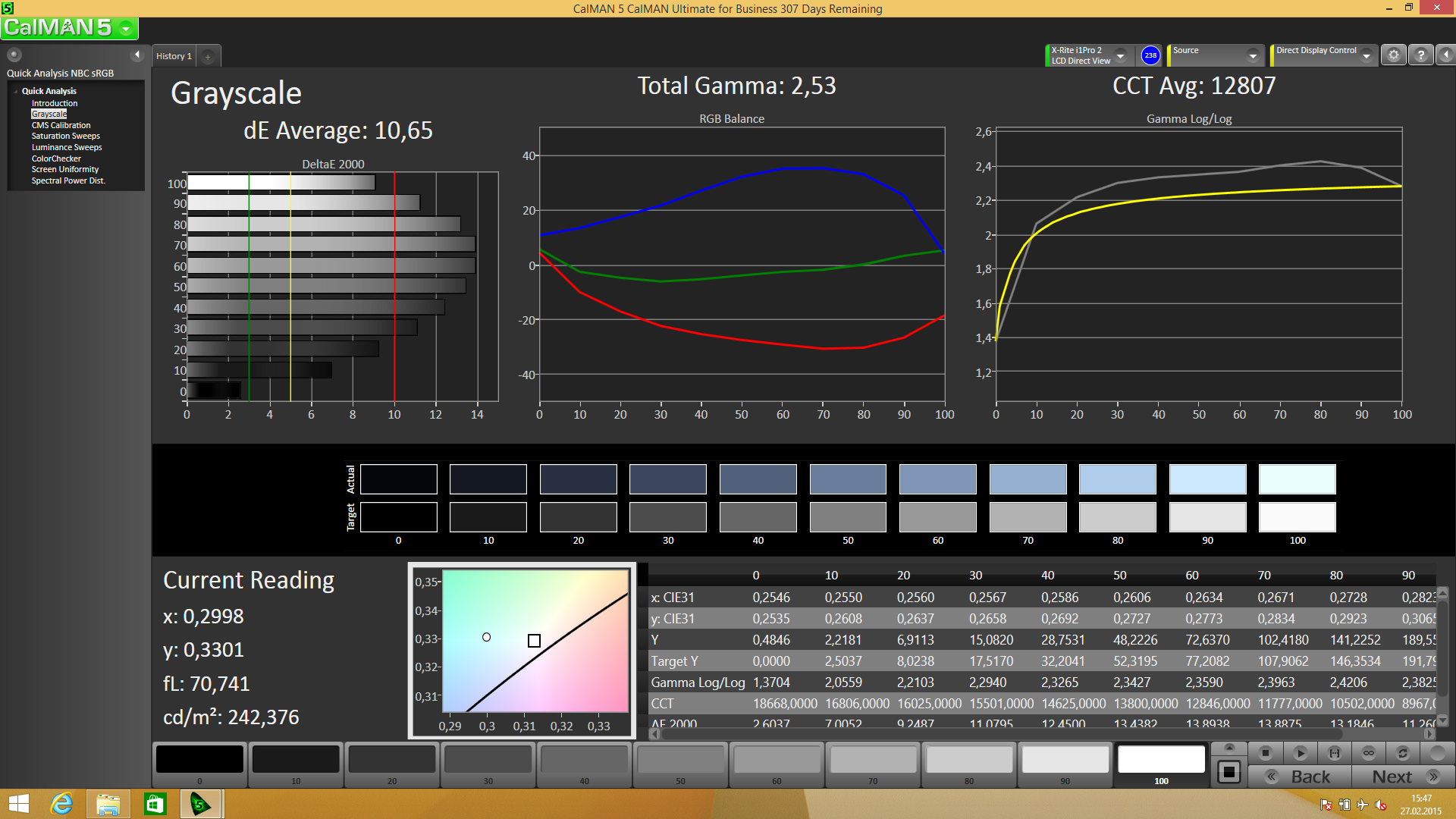Image resolution: width=1456 pixels, height=819 pixels.
Task: Click the refresh cycle arrows icon
Action: 1402,753
